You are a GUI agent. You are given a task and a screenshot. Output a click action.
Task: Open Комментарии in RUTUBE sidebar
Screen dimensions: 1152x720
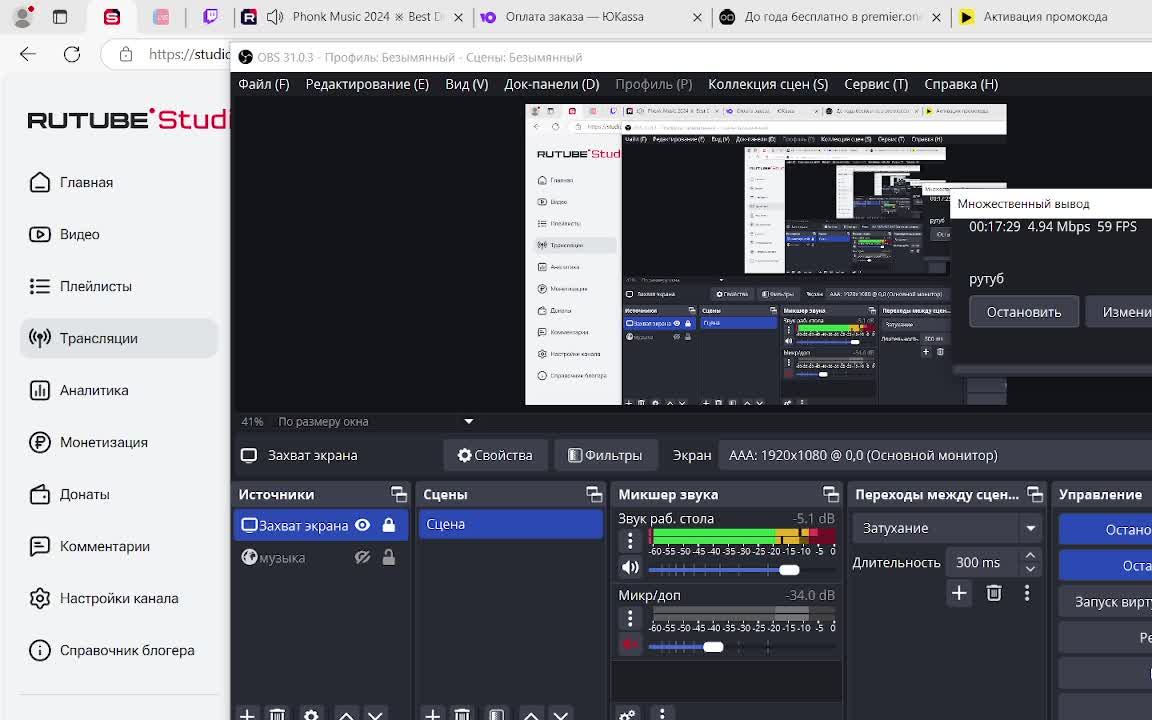(x=89, y=547)
